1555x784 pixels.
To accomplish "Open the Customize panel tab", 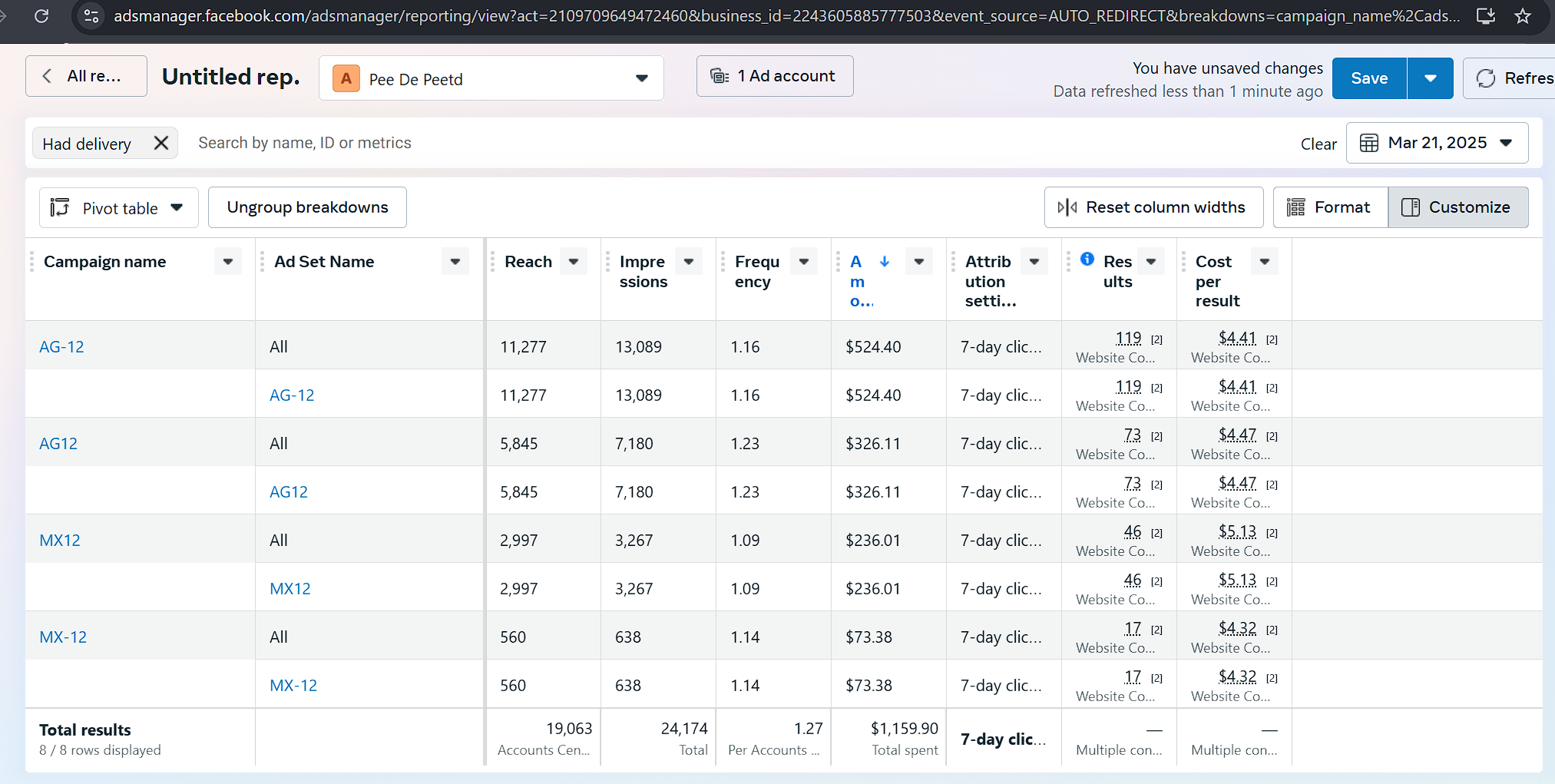I will pos(1457,207).
